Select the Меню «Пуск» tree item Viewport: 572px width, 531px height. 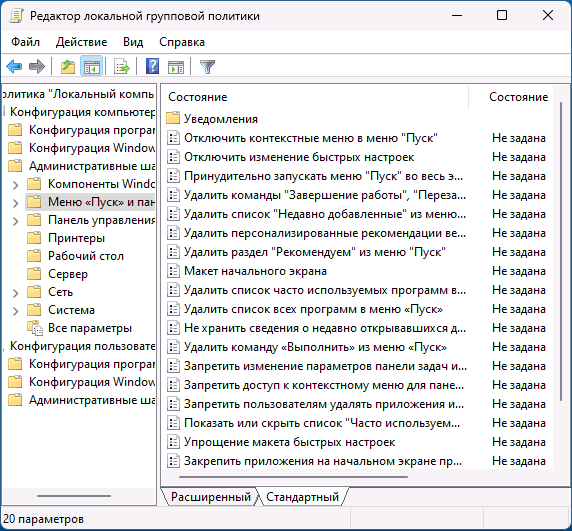click(x=101, y=202)
